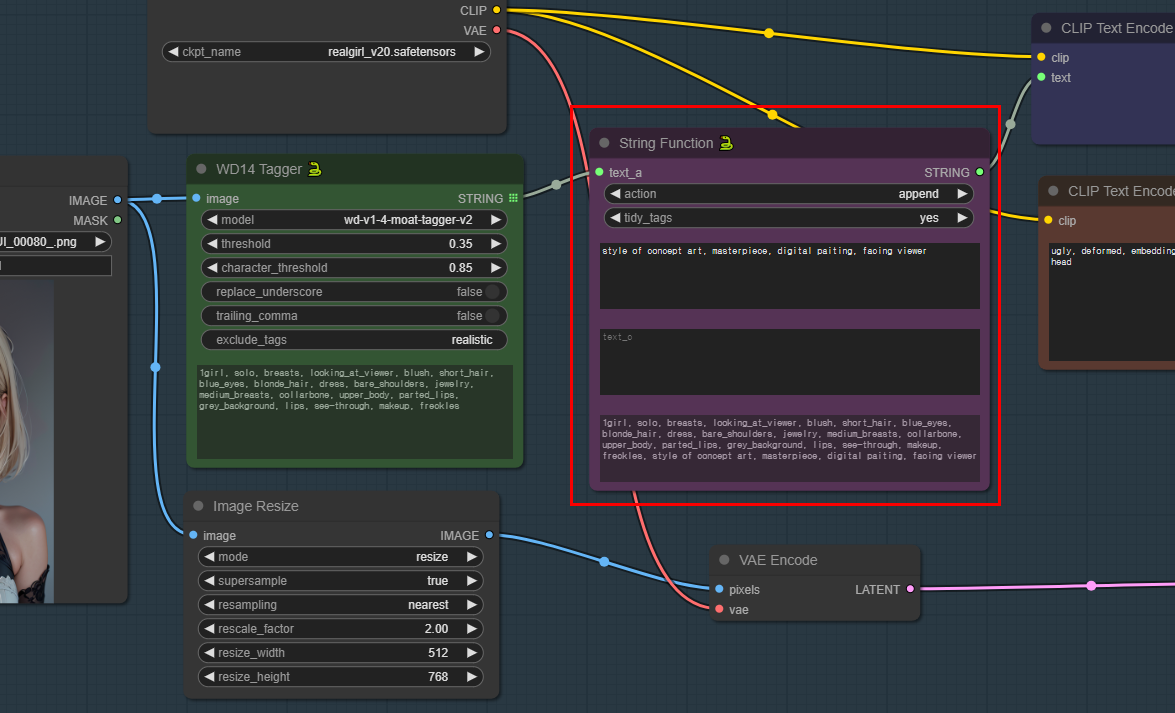
Task: Switch supersample value with its right arrow
Action: tap(471, 580)
